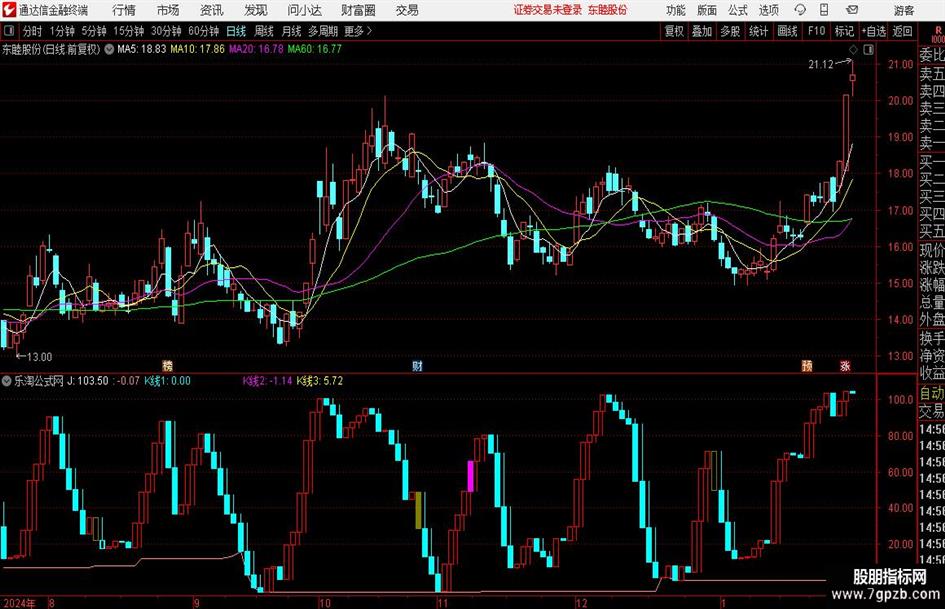Screen dimensions: 945x609
Task: Select the 日线 daily period tab
Action: tap(236, 31)
